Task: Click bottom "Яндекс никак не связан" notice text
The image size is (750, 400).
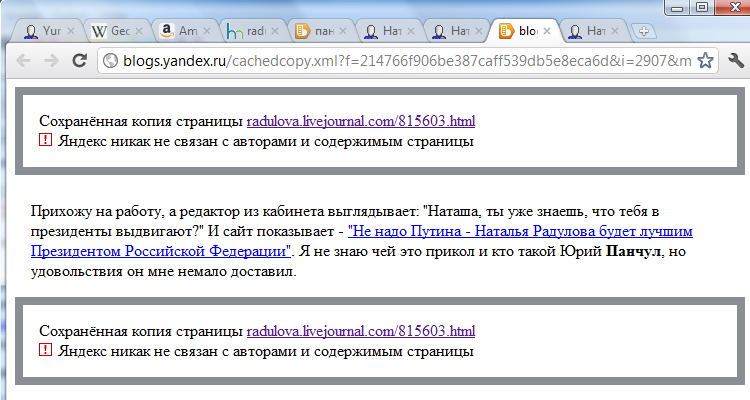Action: coord(266,352)
